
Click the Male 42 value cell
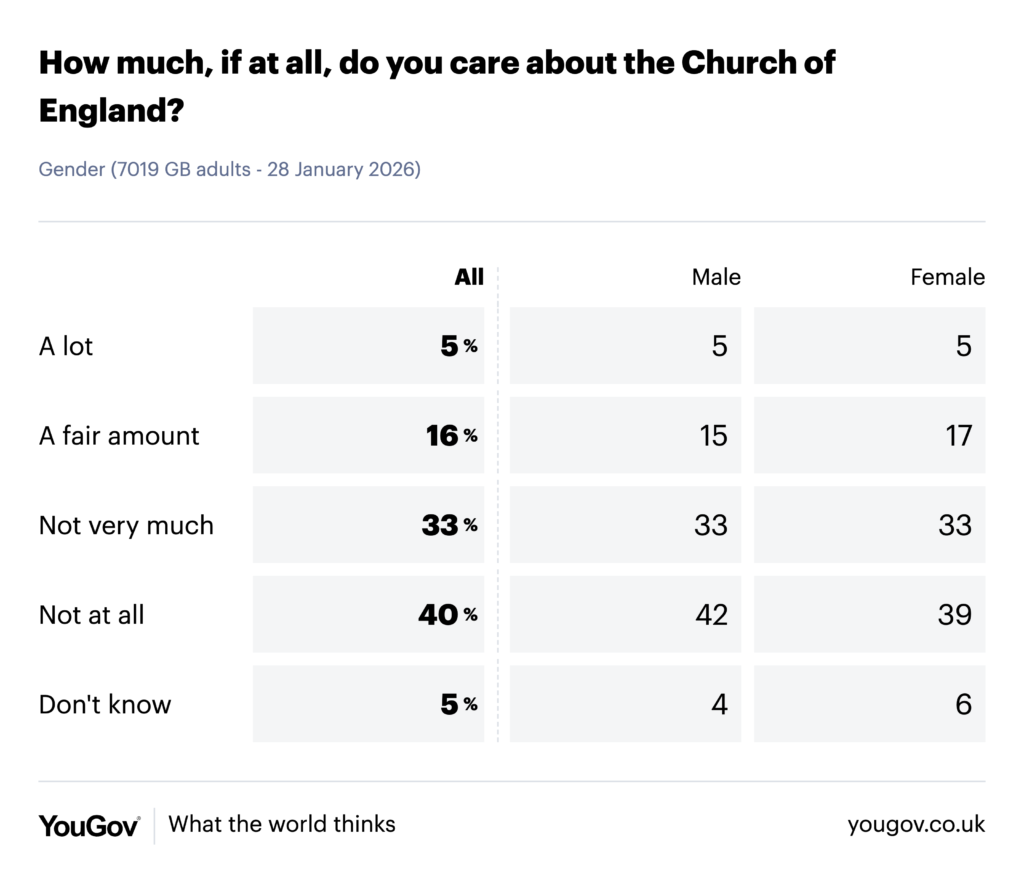tap(625, 615)
